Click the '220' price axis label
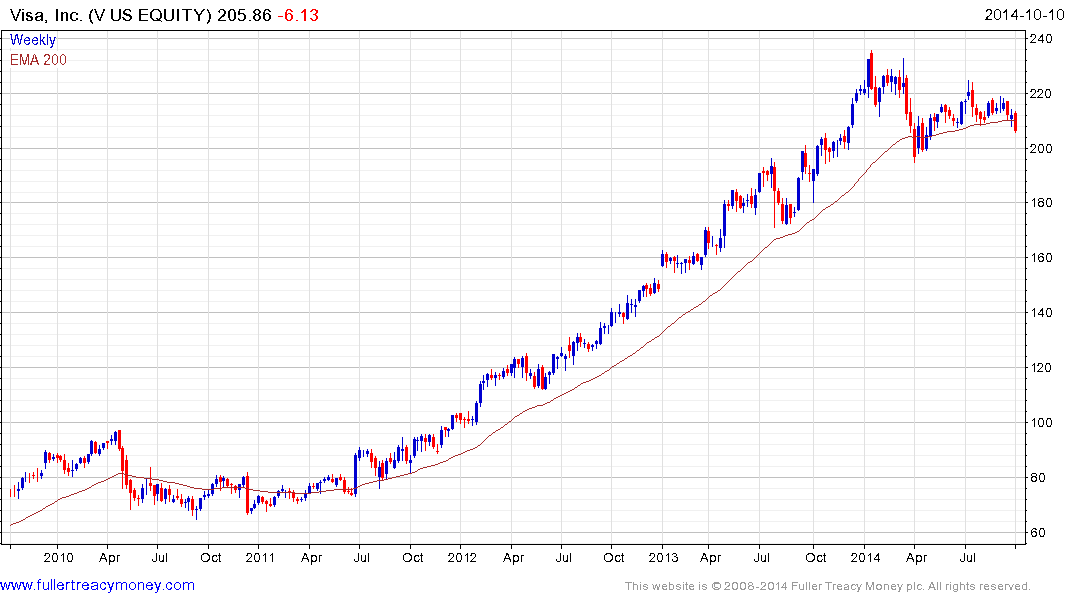This screenshot has width=1075, height=600. pos(1041,93)
